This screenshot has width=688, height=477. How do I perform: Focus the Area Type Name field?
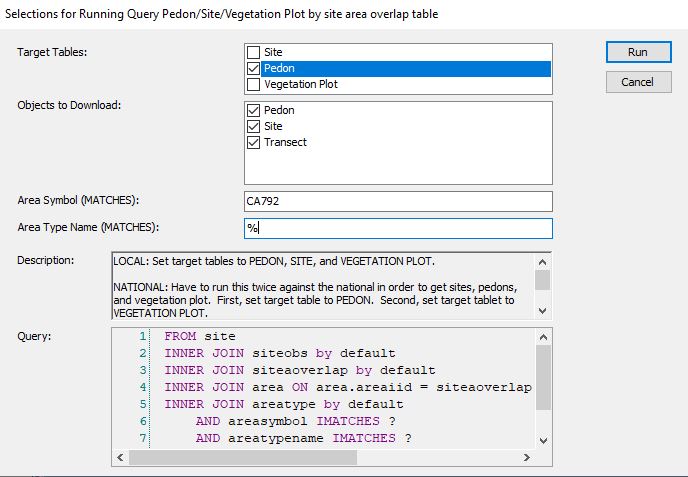pos(398,228)
